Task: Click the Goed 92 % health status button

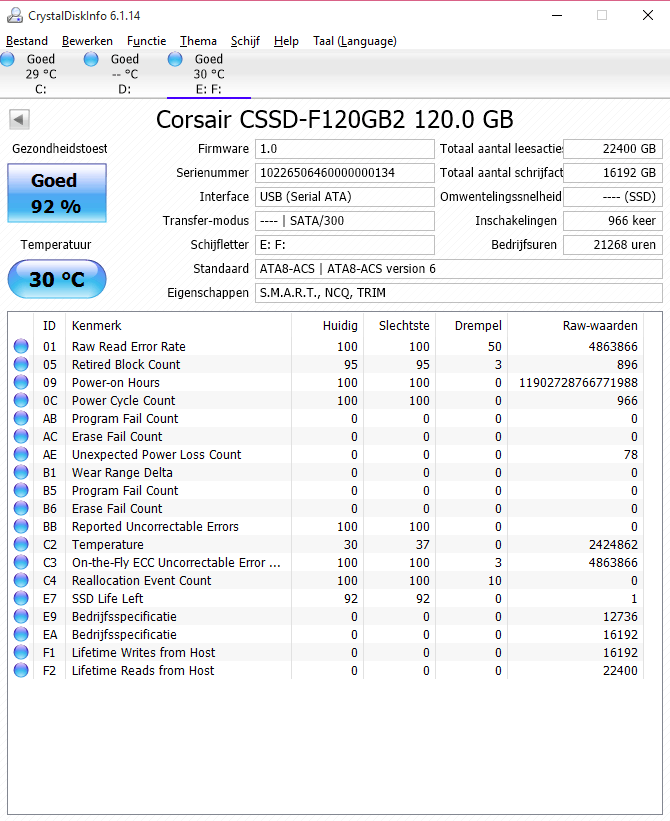Action: pos(57,193)
